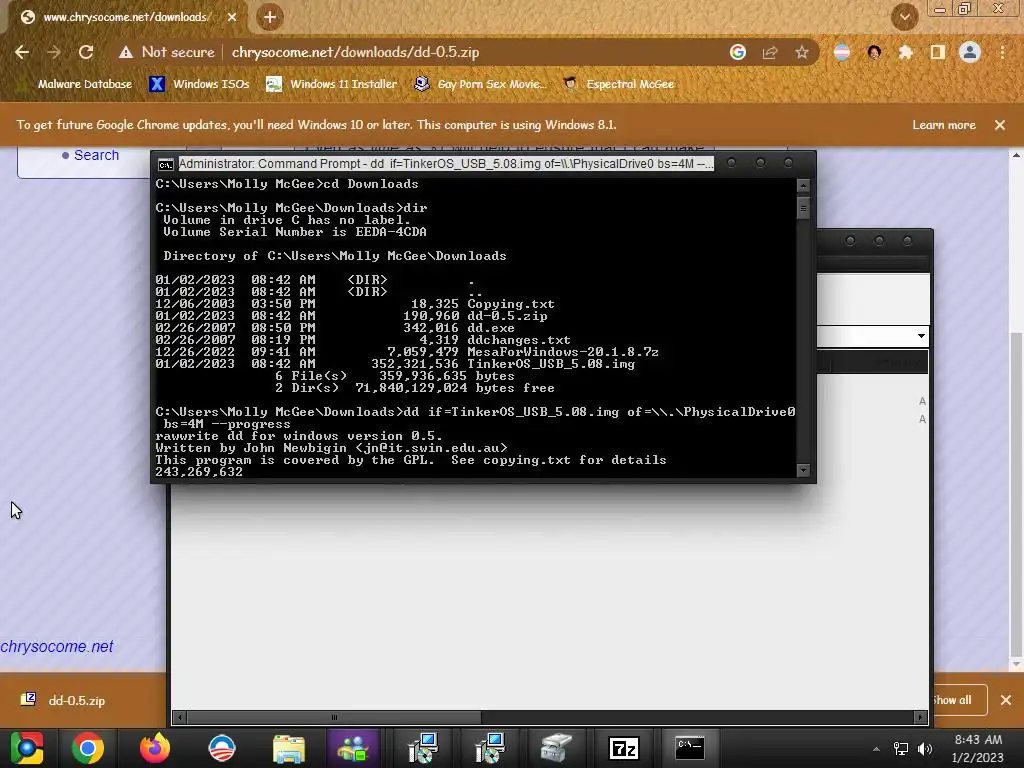Close the chrysocome.net browser tab
The image size is (1024, 768).
click(x=232, y=18)
